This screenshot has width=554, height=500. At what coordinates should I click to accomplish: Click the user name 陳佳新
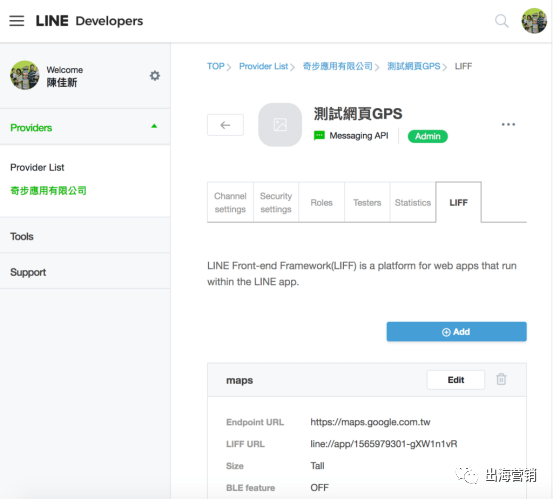pos(62,83)
